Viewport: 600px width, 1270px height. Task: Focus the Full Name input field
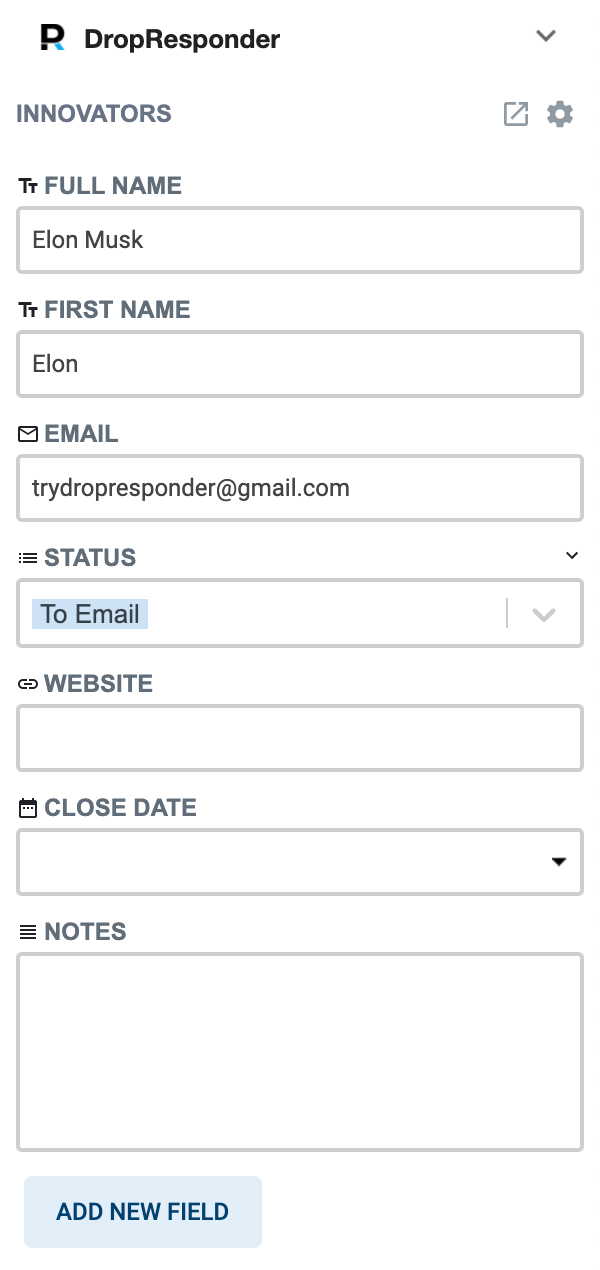300,240
